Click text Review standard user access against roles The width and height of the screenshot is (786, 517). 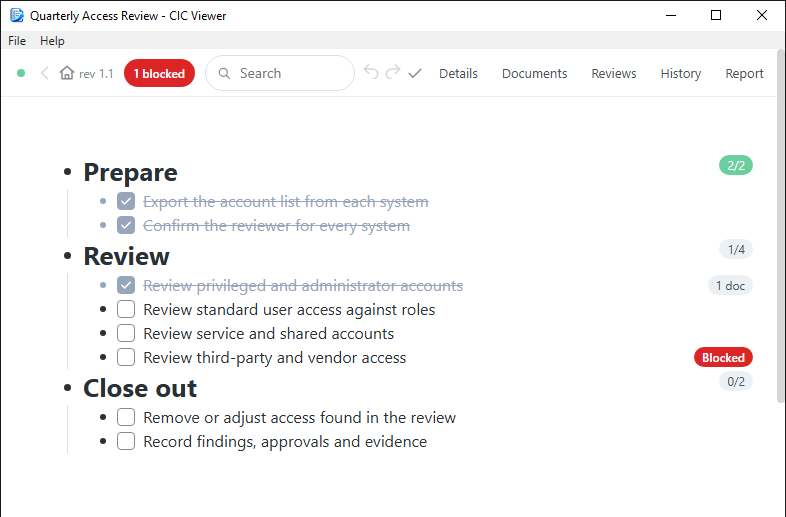tap(289, 309)
